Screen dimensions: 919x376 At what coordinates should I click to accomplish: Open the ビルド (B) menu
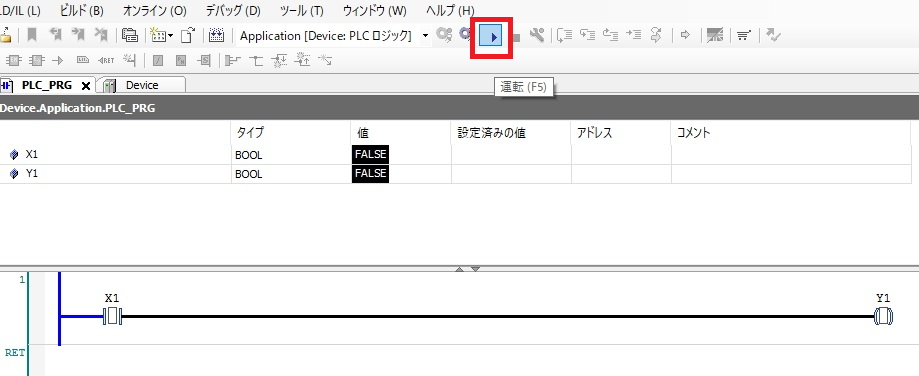(82, 11)
